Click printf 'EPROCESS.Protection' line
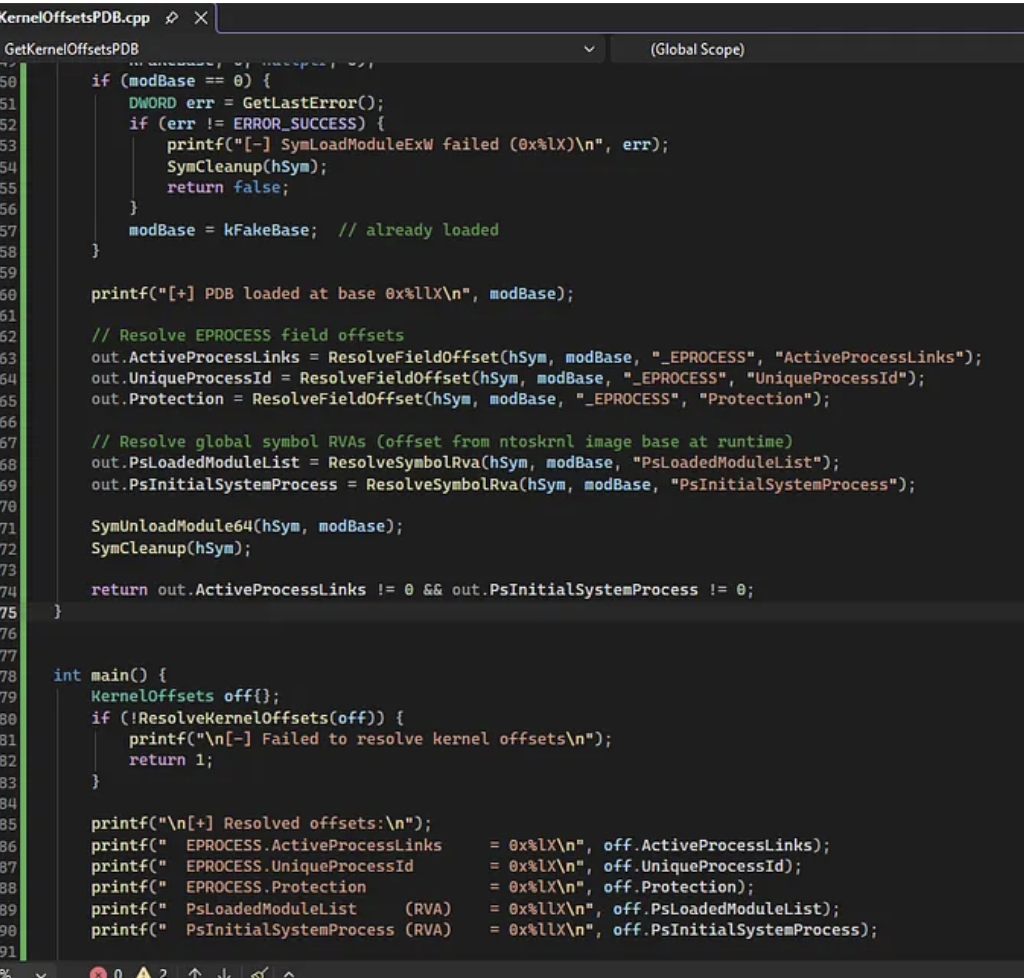The width and height of the screenshot is (1024, 978). [423, 887]
